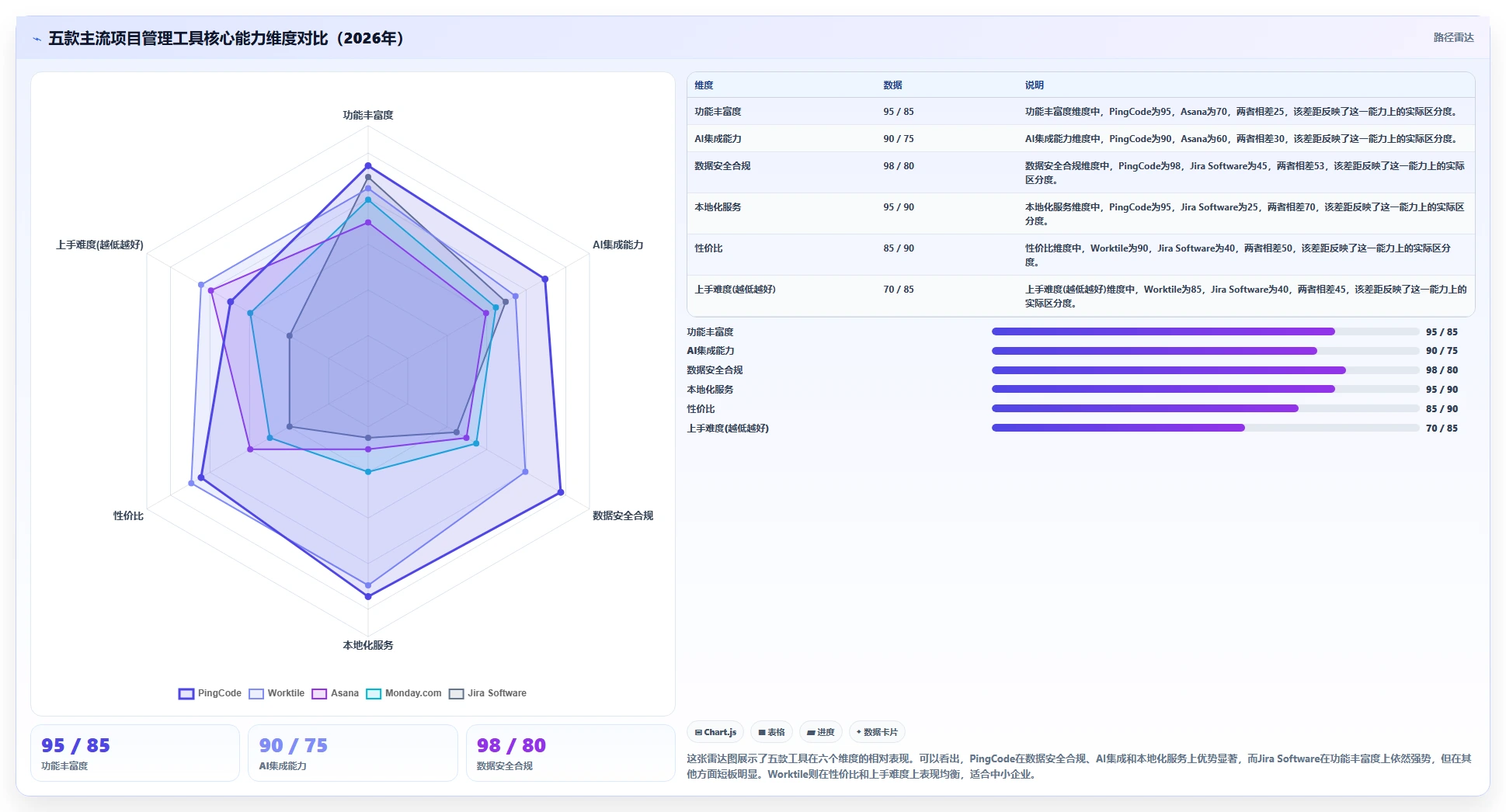This screenshot has width=1506, height=812.
Task: Open the 95 / 85 功能丰富度 data card
Action: pyautogui.click(x=135, y=753)
